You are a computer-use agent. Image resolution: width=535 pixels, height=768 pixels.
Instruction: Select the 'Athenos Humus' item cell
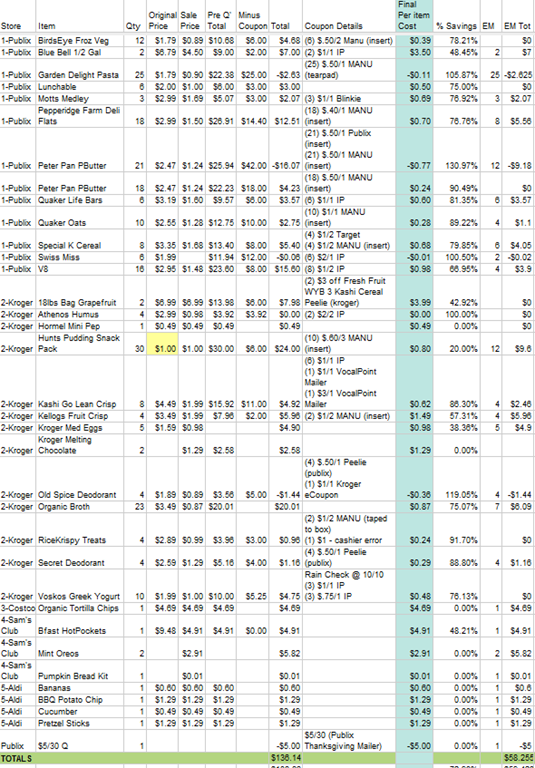click(80, 315)
